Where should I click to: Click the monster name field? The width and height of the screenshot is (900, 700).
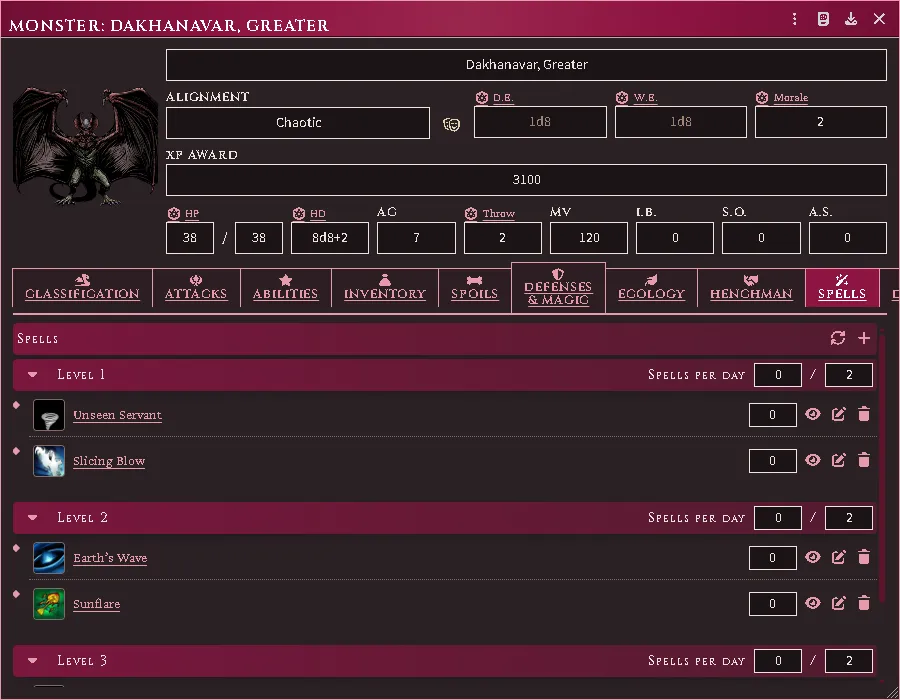(x=526, y=65)
